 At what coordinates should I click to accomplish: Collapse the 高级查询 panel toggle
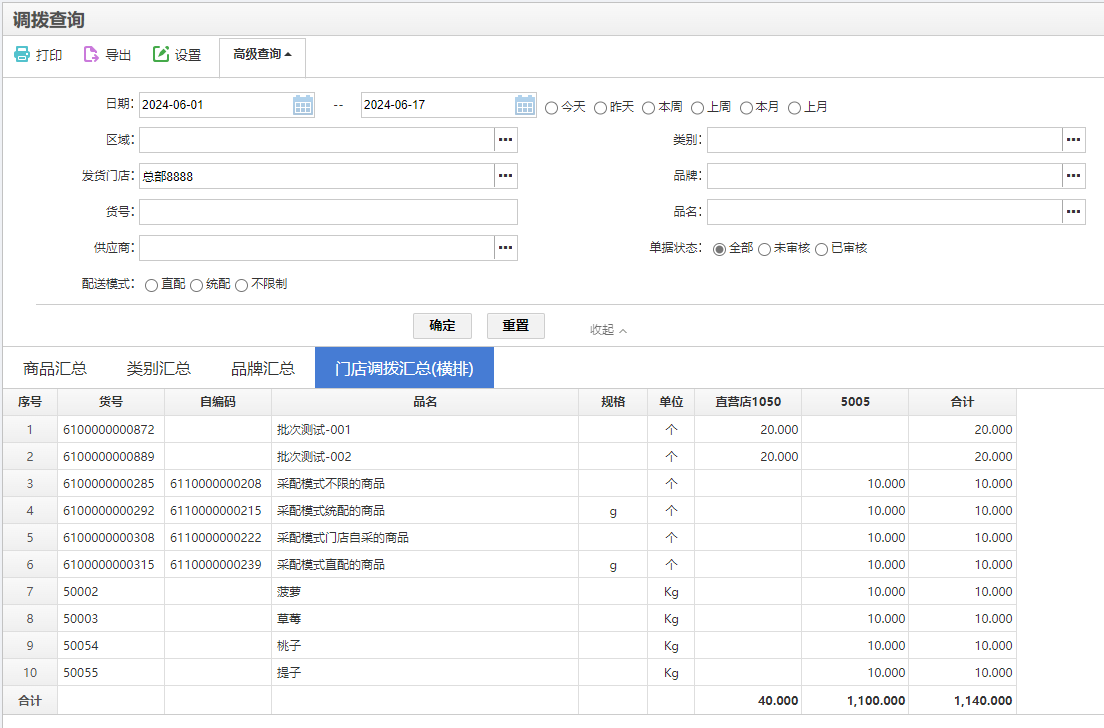(263, 55)
